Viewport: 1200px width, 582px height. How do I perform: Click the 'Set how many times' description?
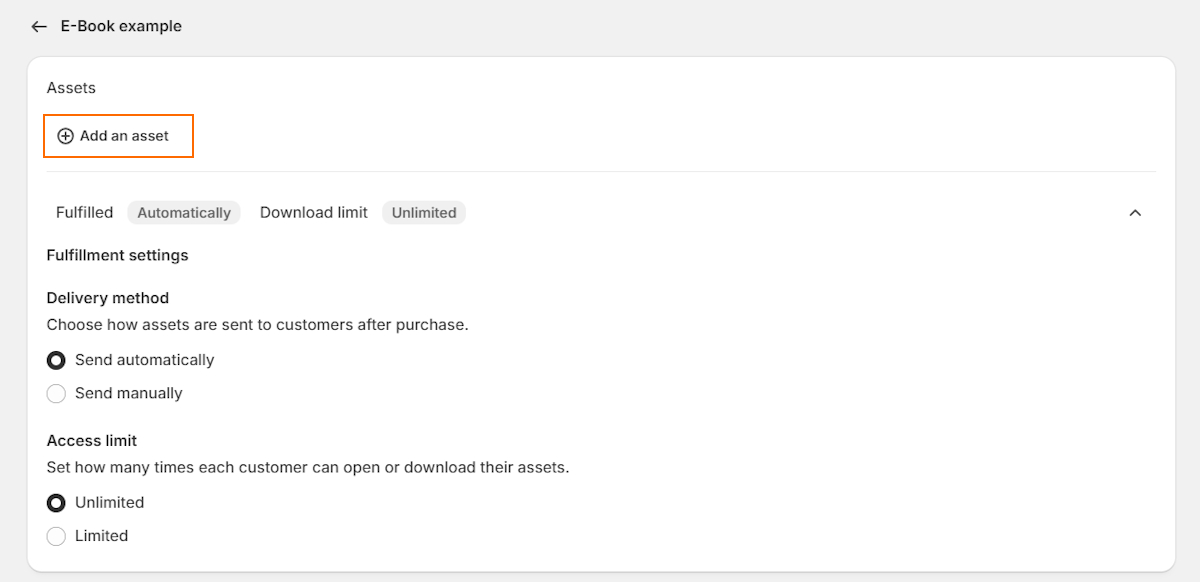click(x=308, y=467)
